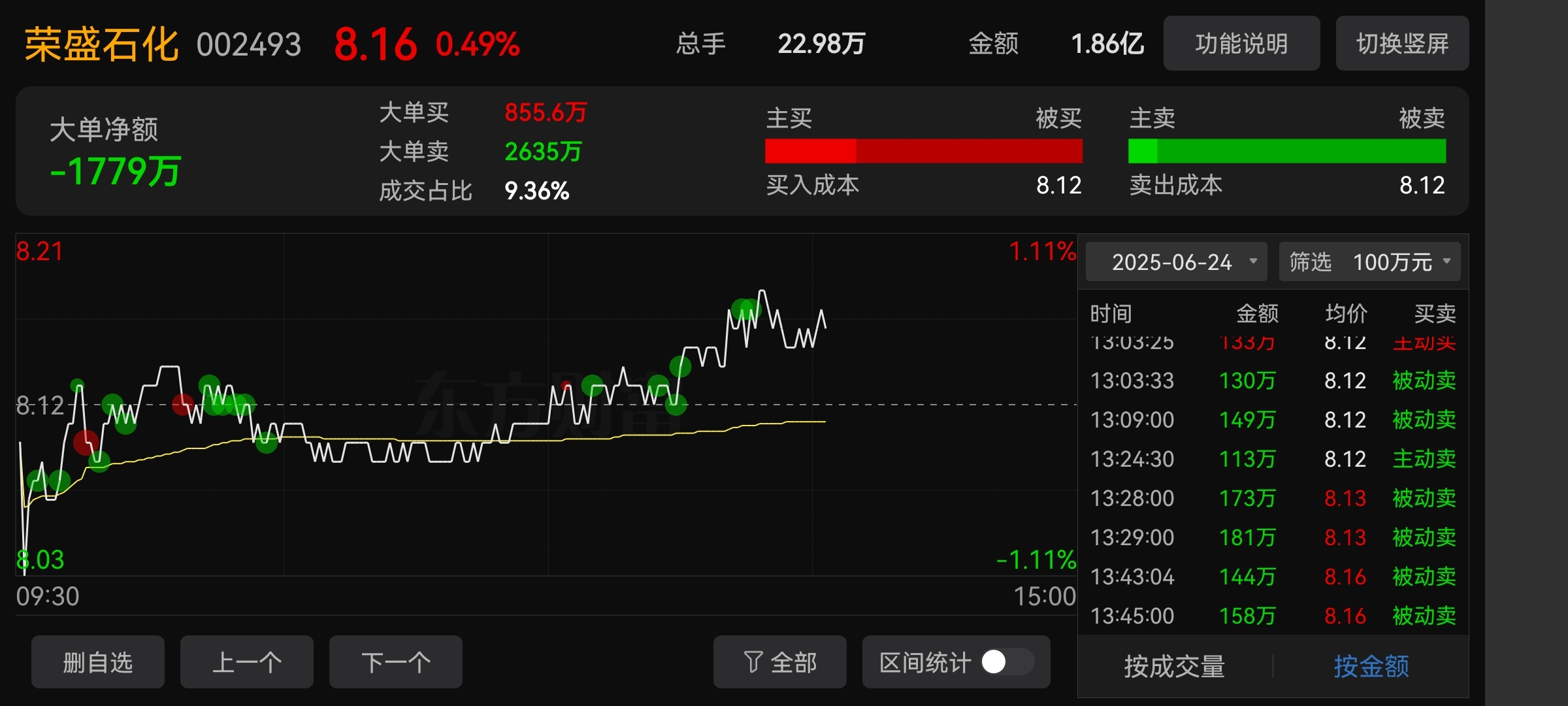The image size is (1568, 706).
Task: Click the 8.21 upper price axis label
Action: [x=40, y=252]
